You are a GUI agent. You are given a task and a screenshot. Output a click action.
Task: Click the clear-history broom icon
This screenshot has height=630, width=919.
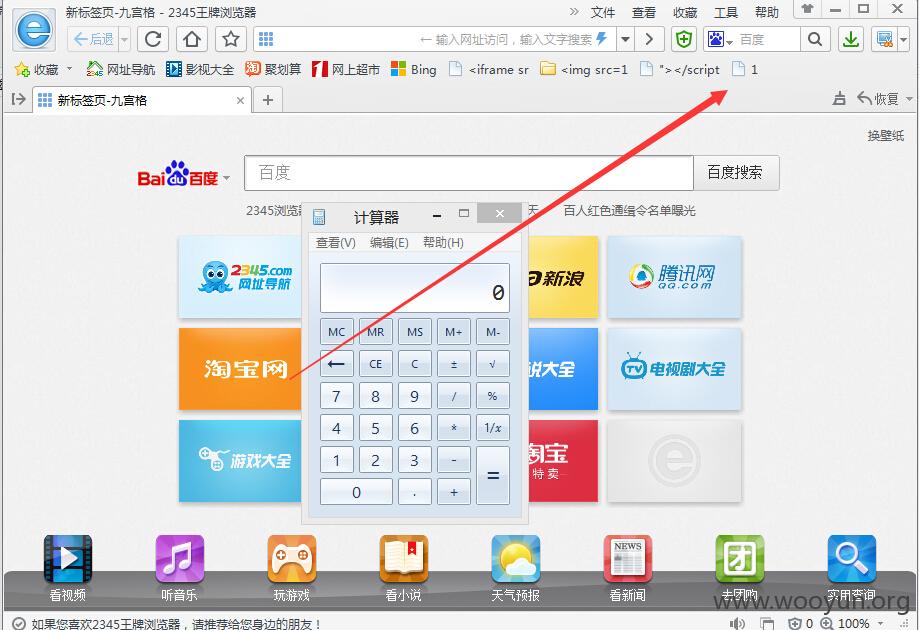coord(839,98)
